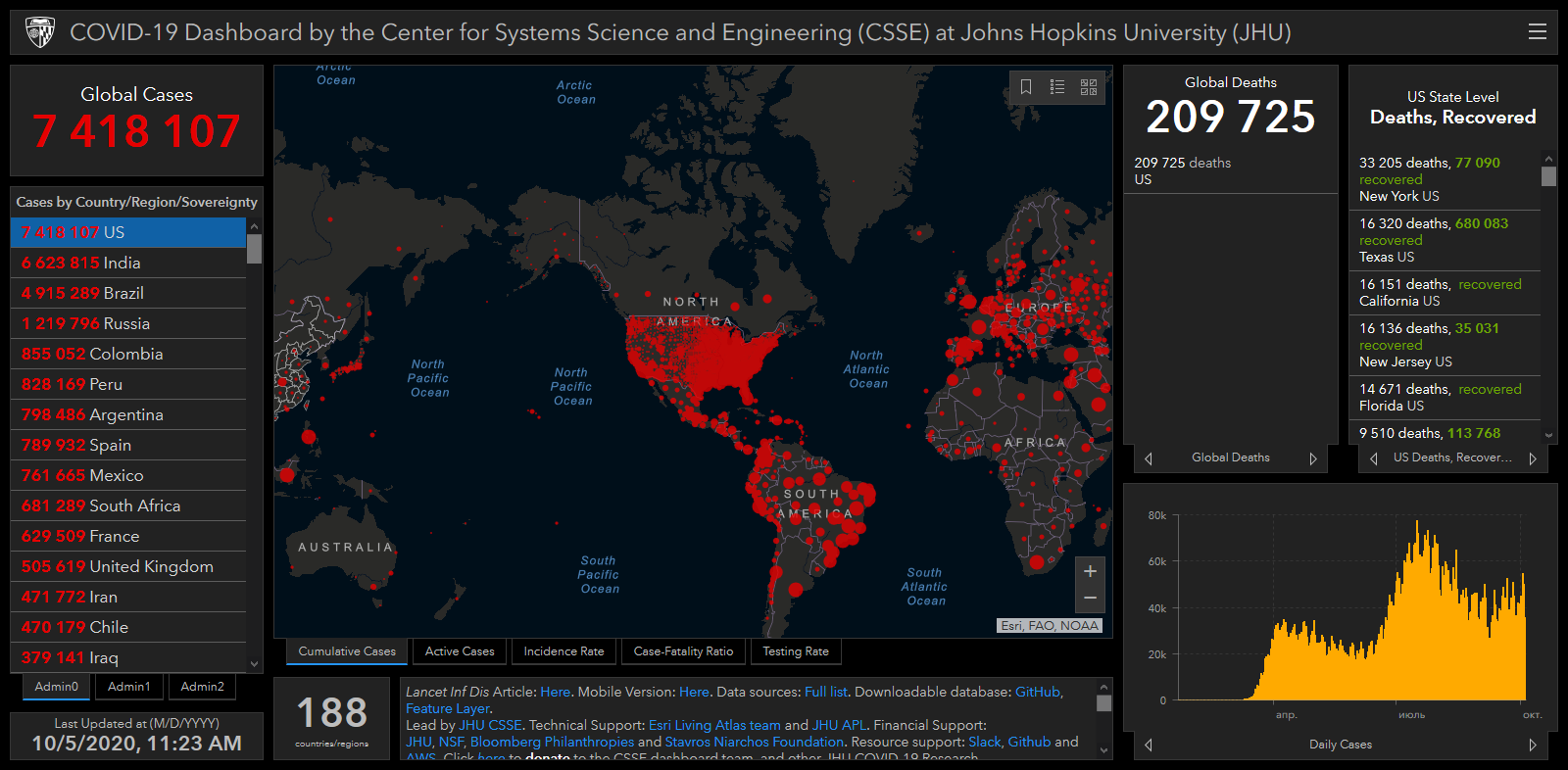
Task: Go to next Global Deaths panel
Action: coord(1313,458)
